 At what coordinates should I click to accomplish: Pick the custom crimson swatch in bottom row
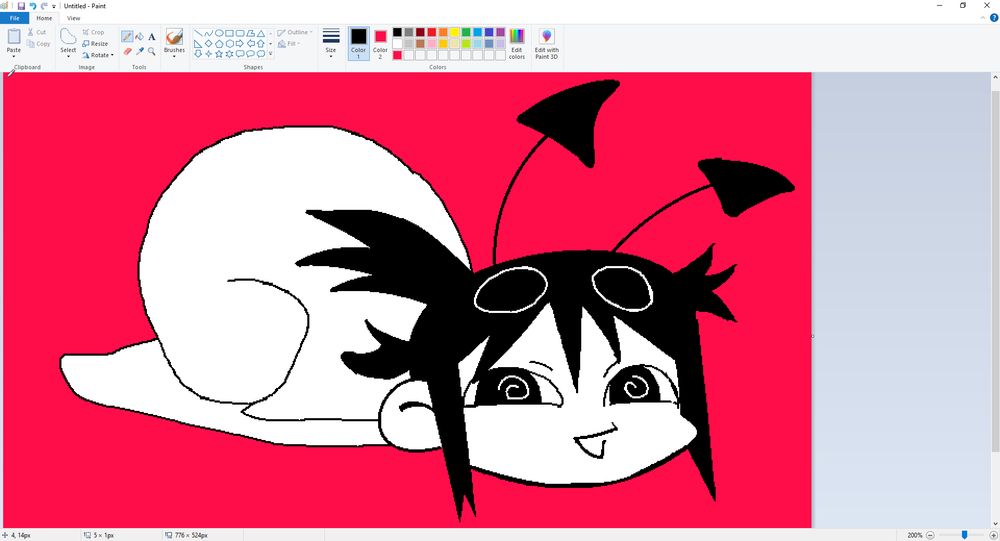397,56
